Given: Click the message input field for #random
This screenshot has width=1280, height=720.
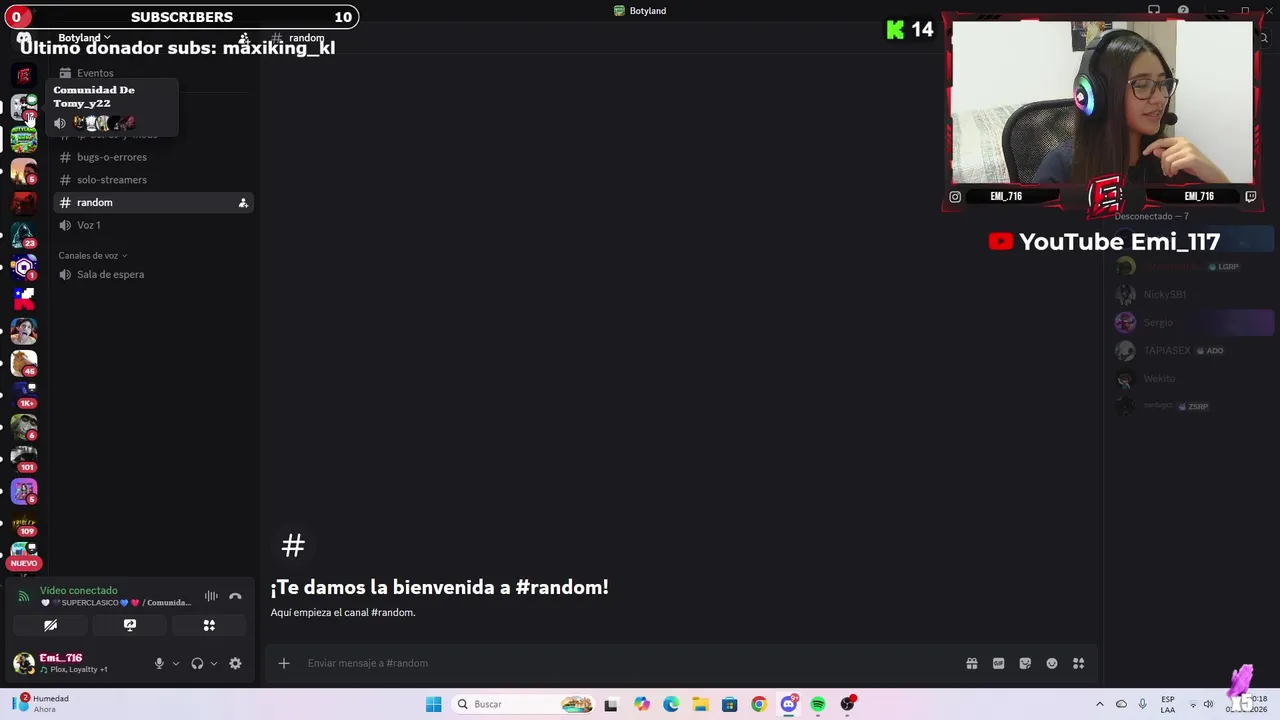Looking at the screenshot, I should point(630,663).
